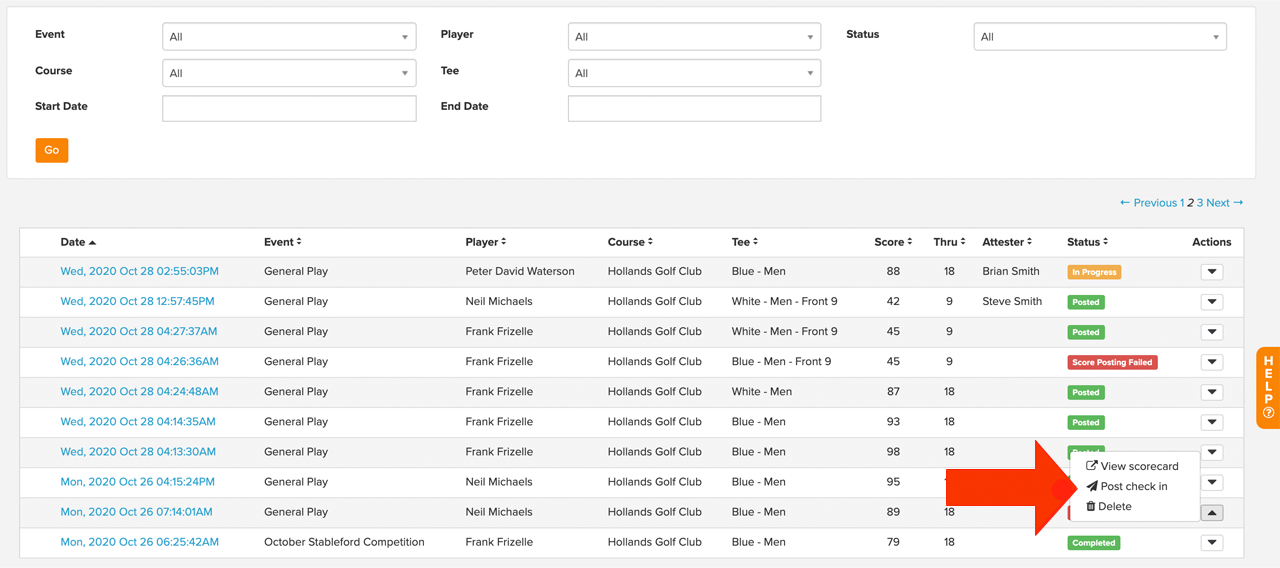Image resolution: width=1280 pixels, height=568 pixels.
Task: Click the White - Men tee cell
Action: [x=761, y=391]
